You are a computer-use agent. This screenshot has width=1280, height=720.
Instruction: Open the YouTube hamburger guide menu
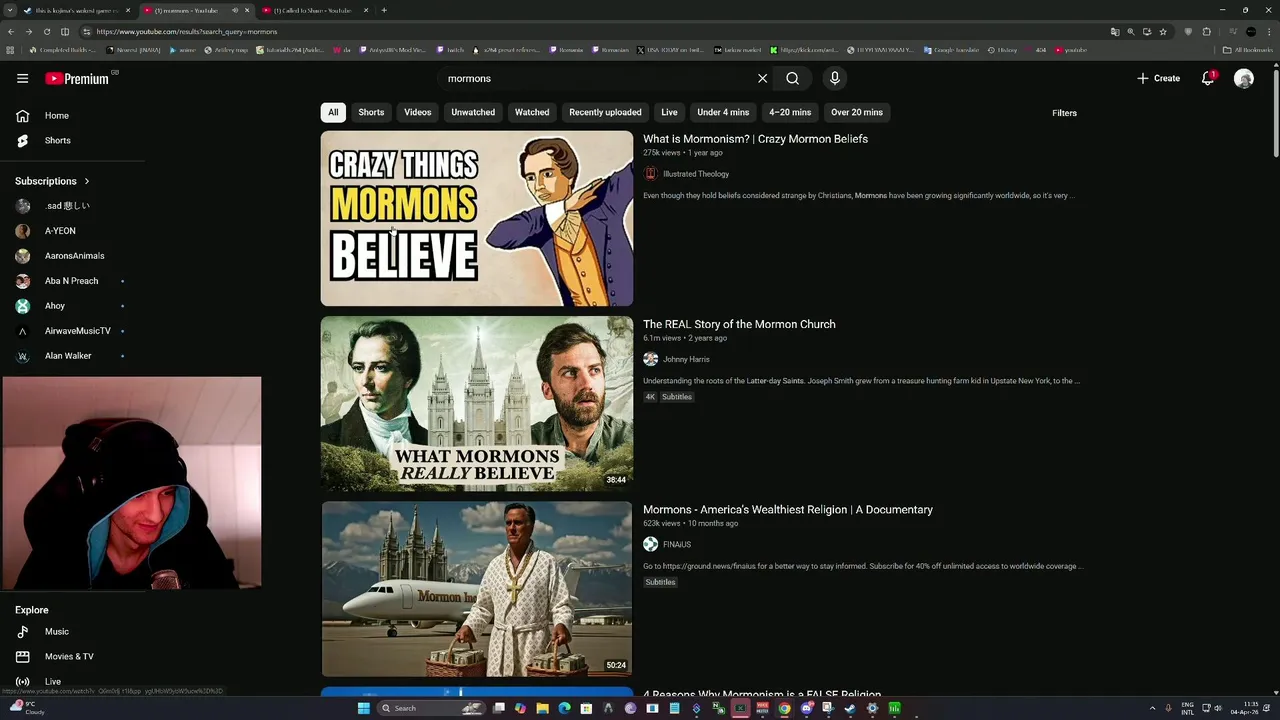[22, 78]
